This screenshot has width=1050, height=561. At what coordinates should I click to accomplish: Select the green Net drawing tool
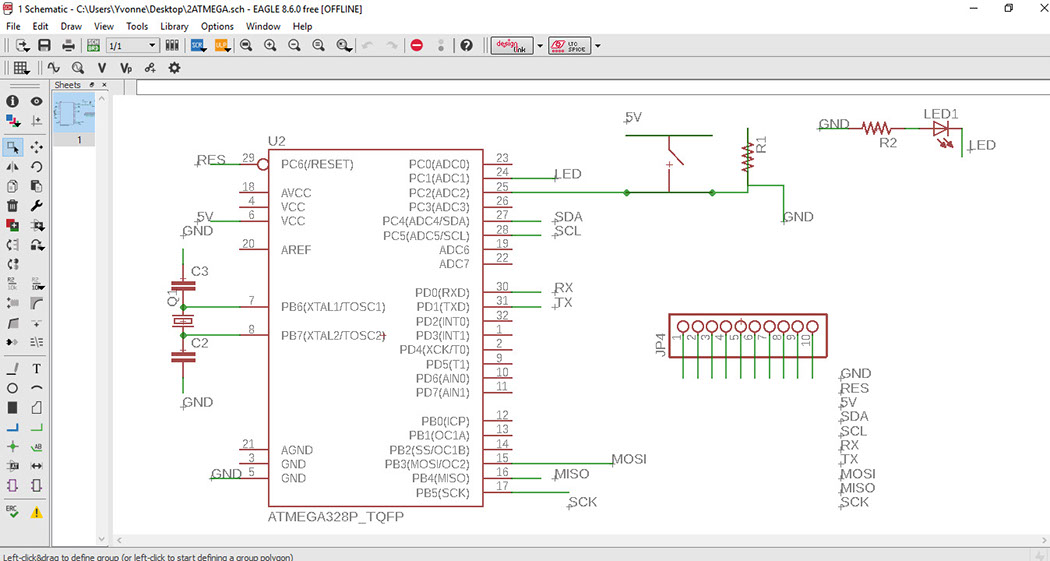[36, 427]
